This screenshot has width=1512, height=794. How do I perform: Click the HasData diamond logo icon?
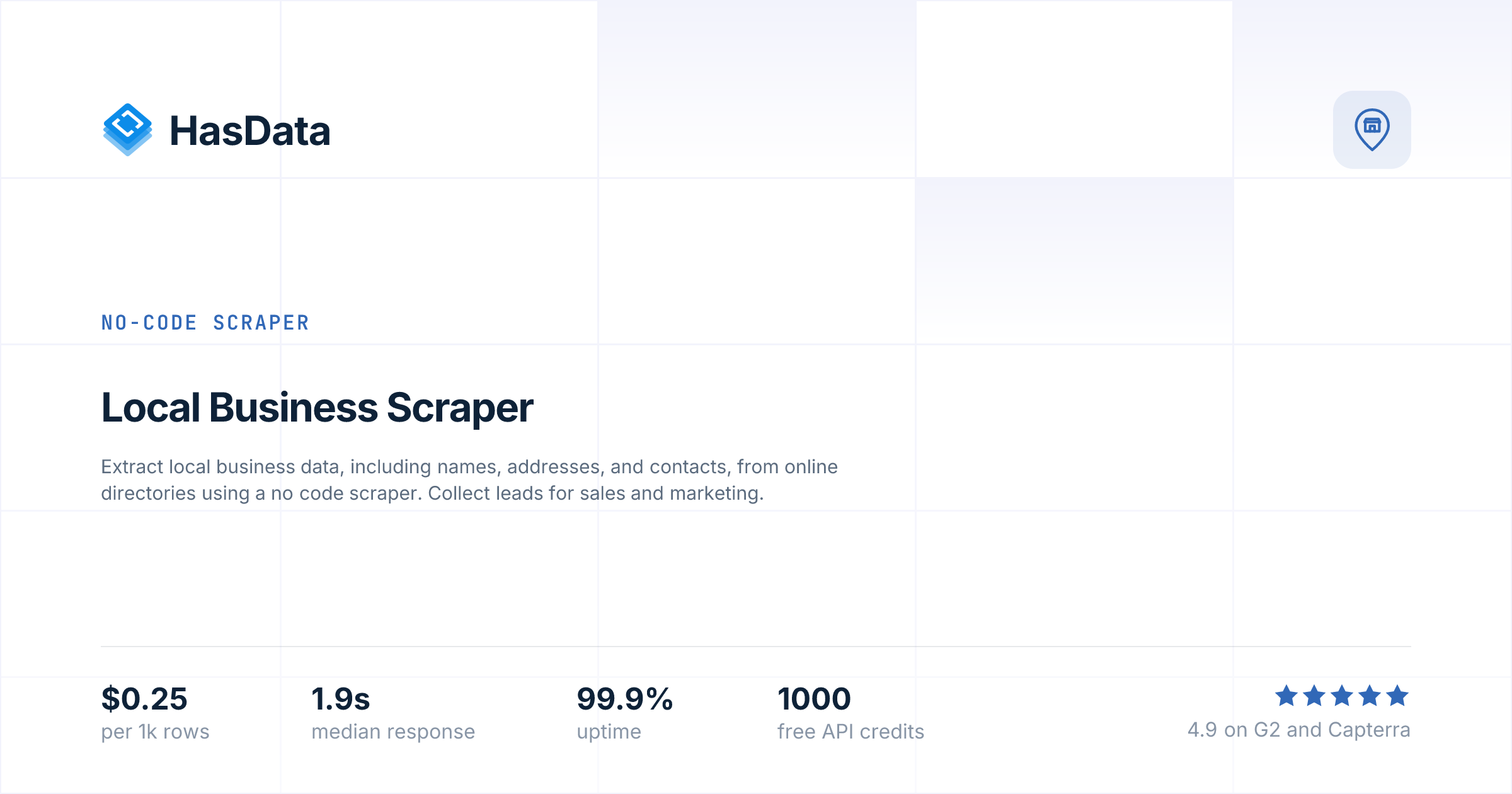pyautogui.click(x=127, y=129)
